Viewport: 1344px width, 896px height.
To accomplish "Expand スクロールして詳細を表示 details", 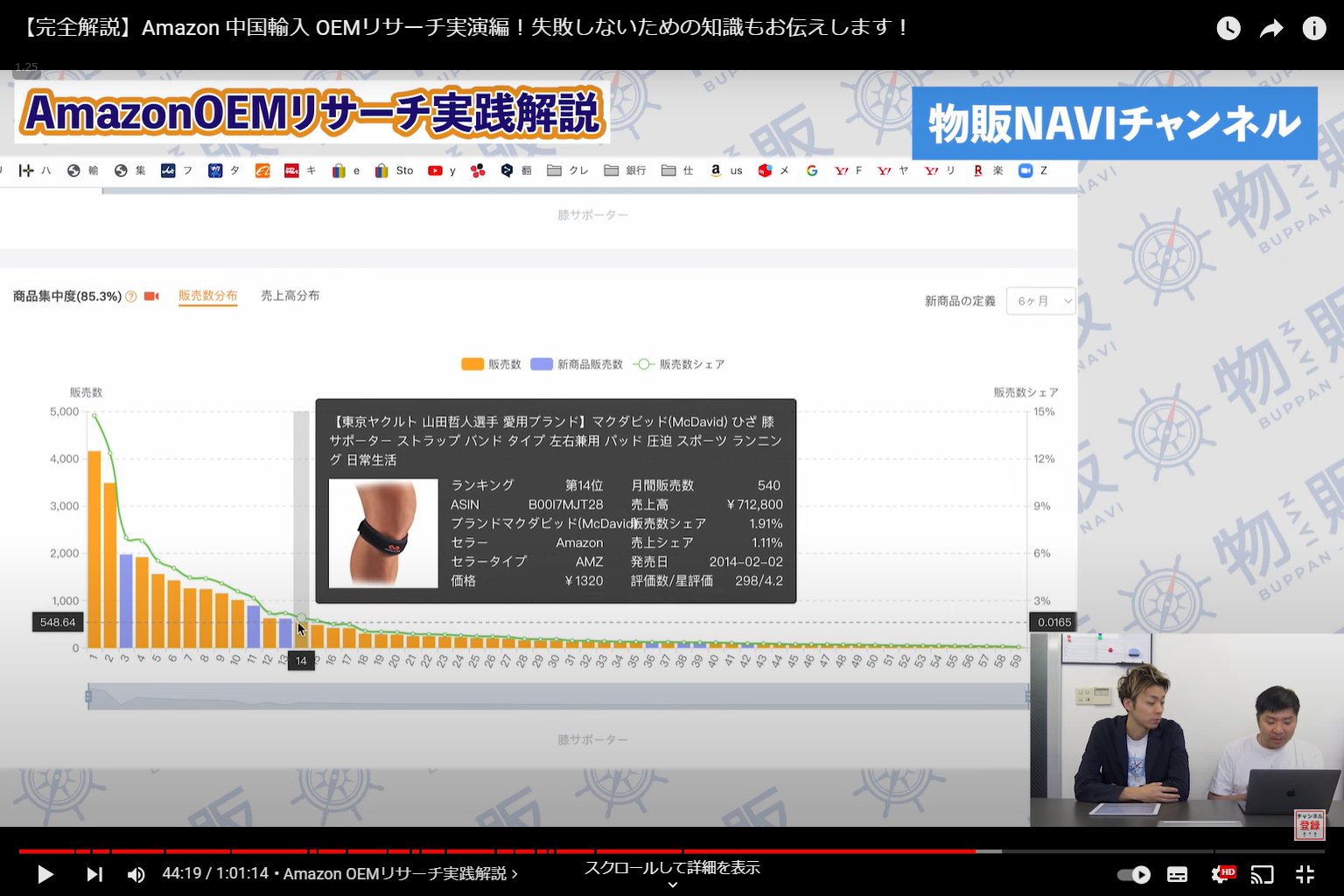I will 672,873.
